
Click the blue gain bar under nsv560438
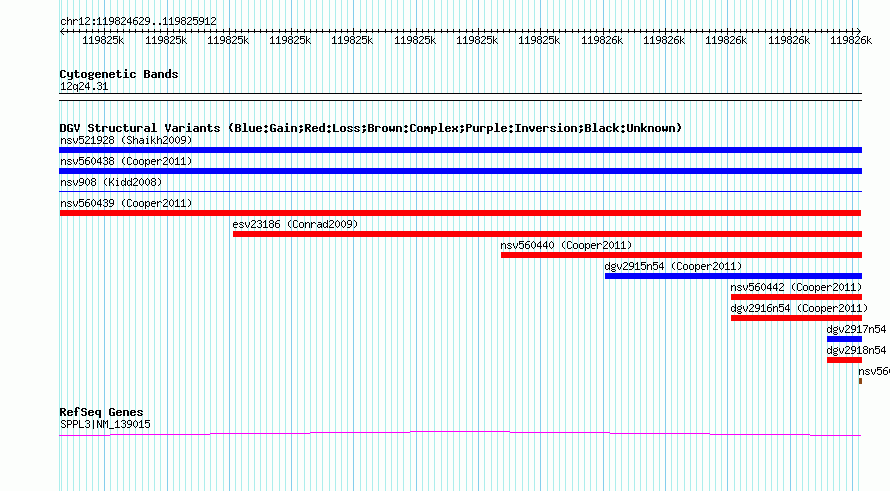coord(460,171)
